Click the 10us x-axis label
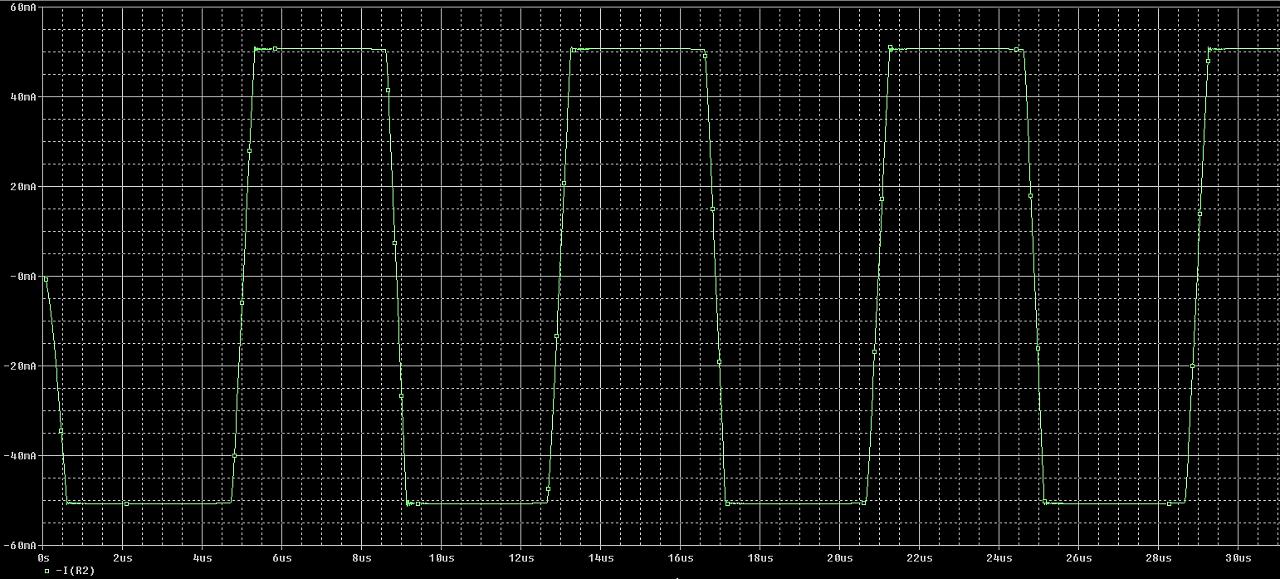Viewport: 1280px width, 579px height. point(440,557)
